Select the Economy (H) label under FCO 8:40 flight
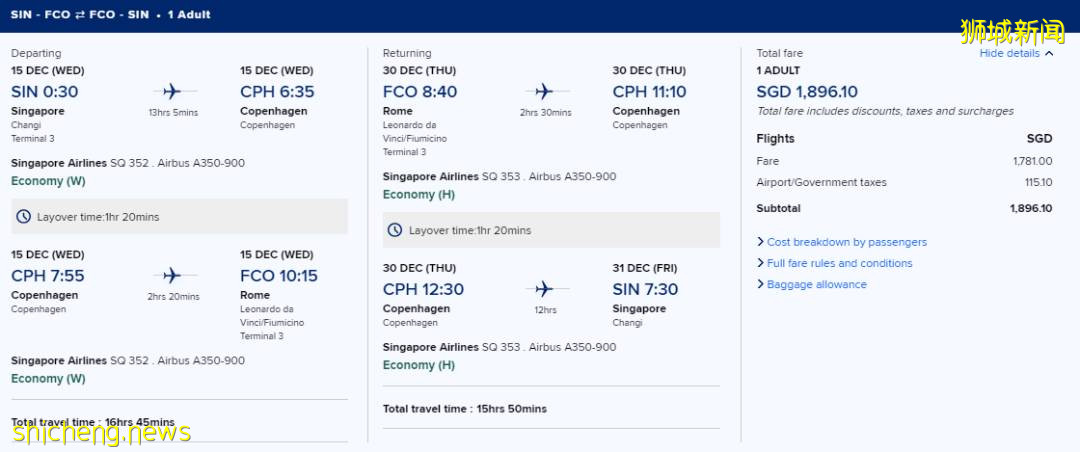1080x452 pixels. point(419,194)
